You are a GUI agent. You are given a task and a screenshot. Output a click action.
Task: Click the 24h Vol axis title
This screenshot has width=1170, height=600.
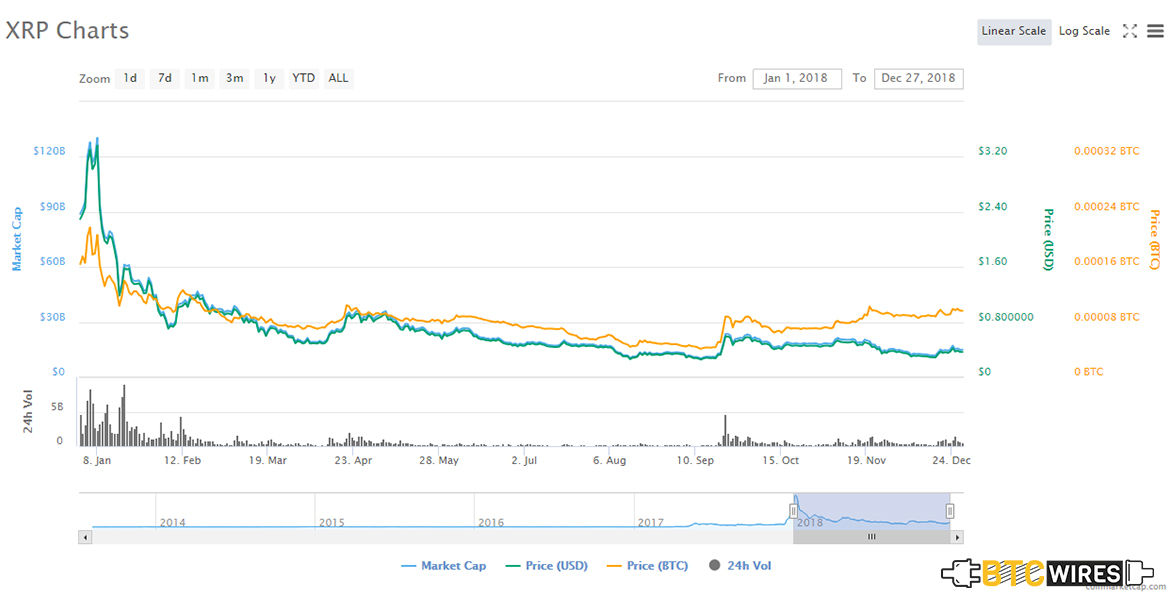[x=28, y=411]
